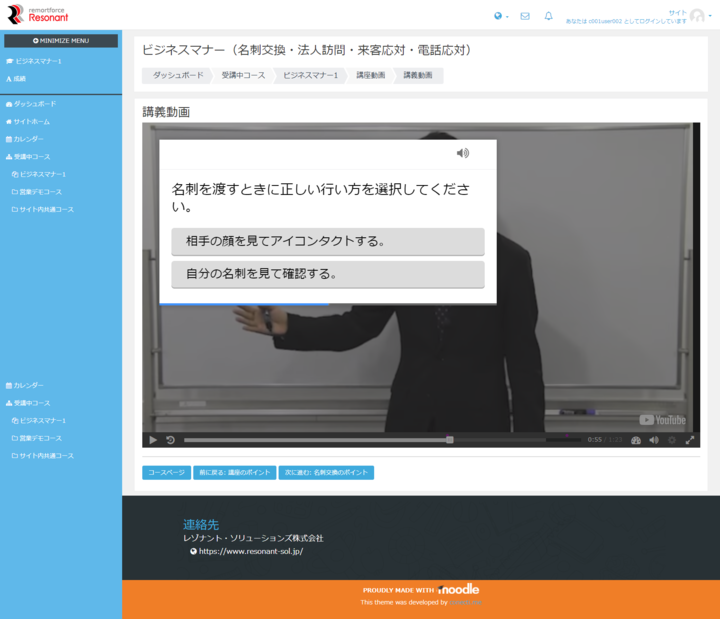Click ダッシュボード breadcrumb

pos(177,75)
